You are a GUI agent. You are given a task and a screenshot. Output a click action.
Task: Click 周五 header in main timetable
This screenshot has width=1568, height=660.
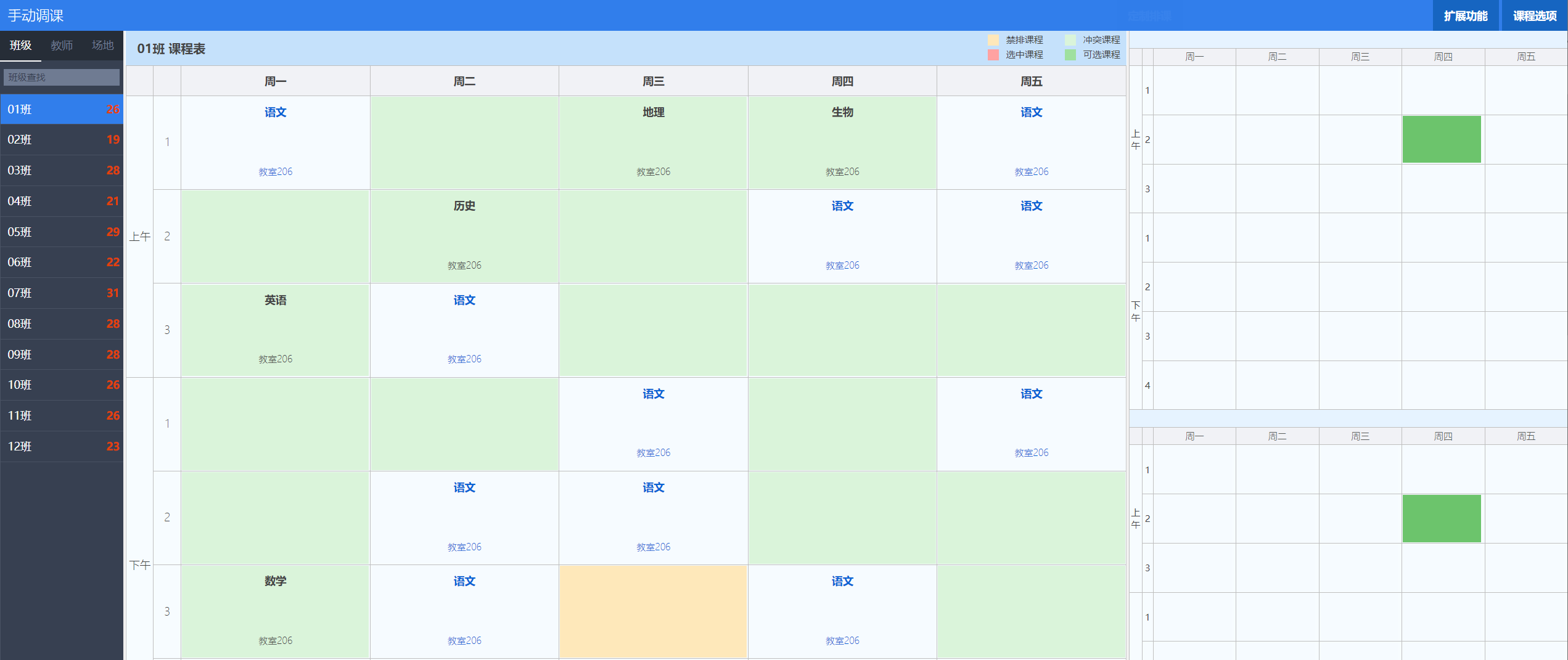[1031, 81]
